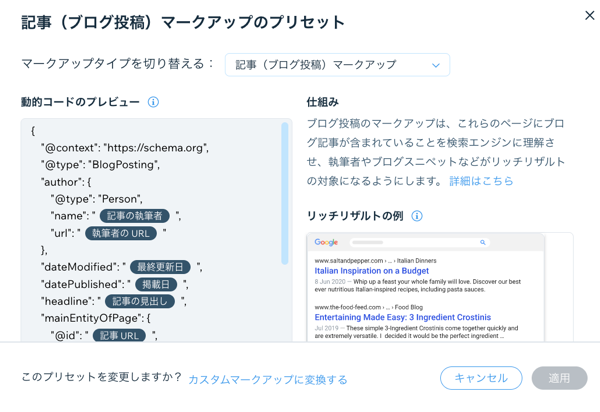Screen dimensions: 600x412
Task: Select the 記事の見出し variable tag
Action: pos(140,301)
